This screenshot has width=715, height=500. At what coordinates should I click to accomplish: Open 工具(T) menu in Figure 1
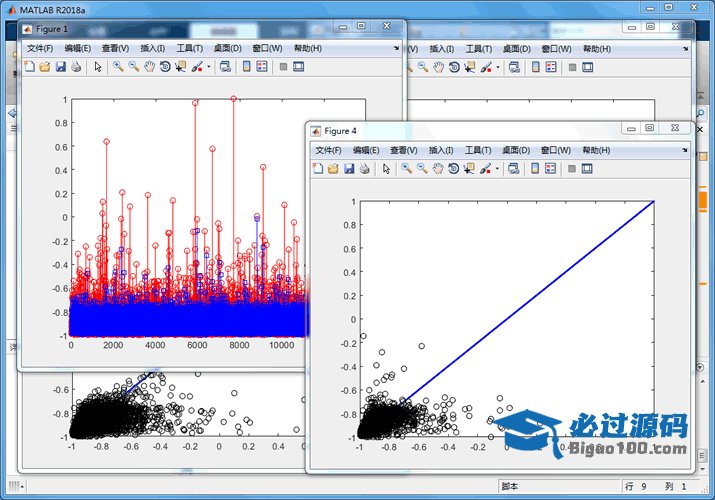pos(188,48)
